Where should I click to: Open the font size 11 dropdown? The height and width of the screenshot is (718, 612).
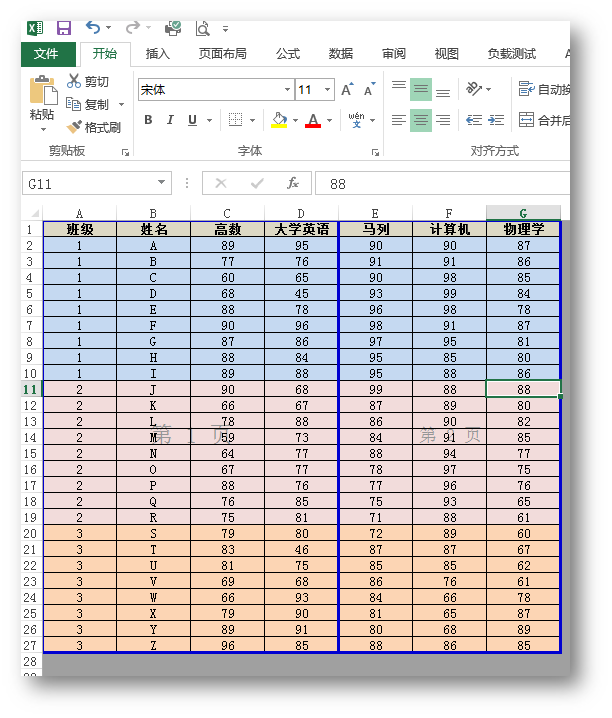point(327,89)
